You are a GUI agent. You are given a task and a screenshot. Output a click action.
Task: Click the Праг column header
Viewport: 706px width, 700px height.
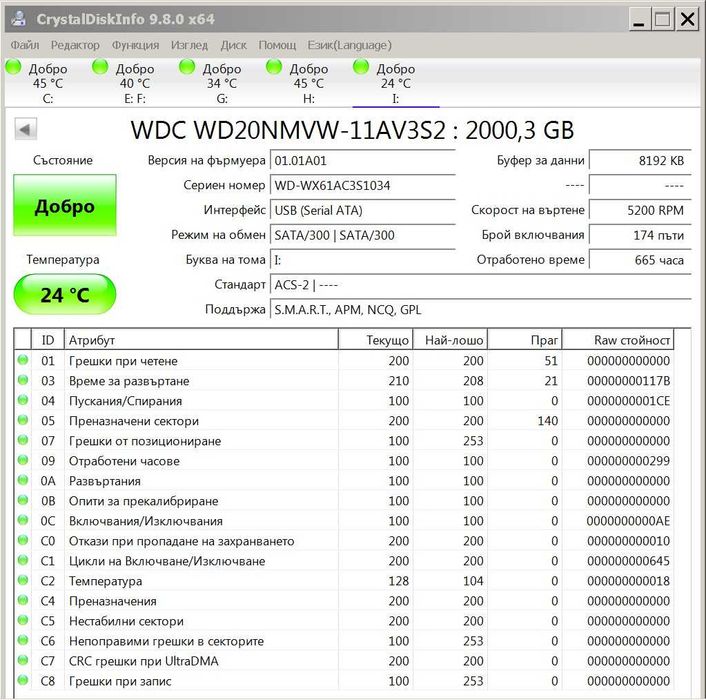[525, 340]
